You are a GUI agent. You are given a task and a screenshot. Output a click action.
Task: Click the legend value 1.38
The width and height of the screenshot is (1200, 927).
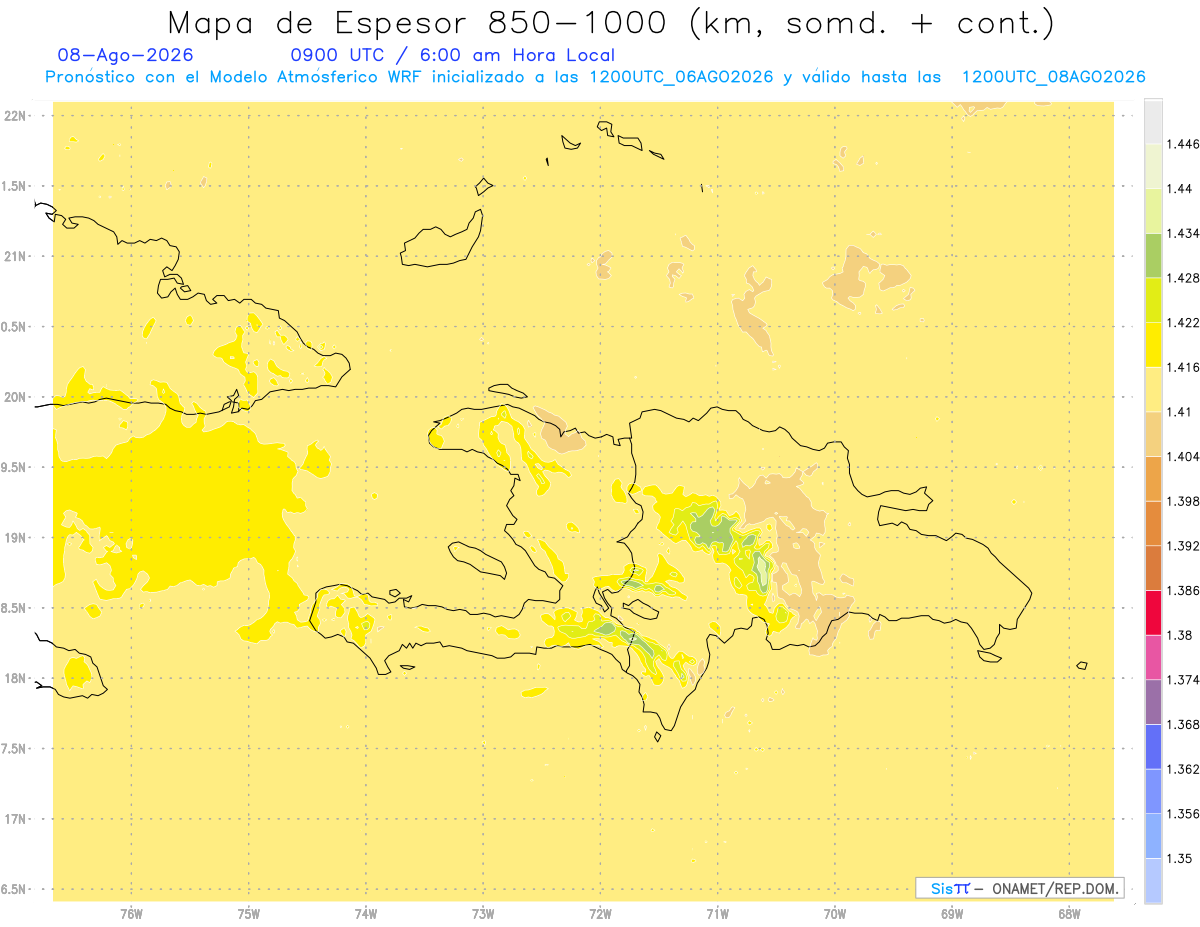[1180, 635]
